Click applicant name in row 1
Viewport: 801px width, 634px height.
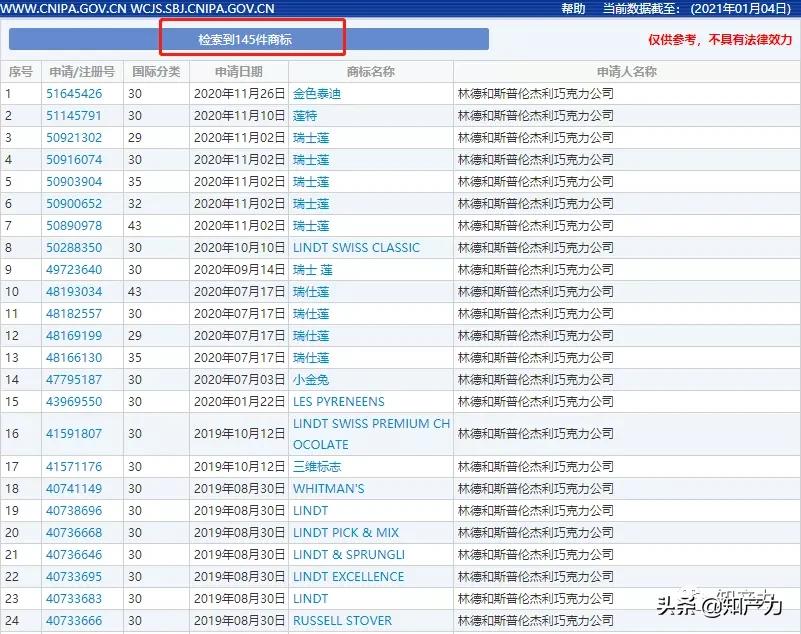click(x=536, y=93)
